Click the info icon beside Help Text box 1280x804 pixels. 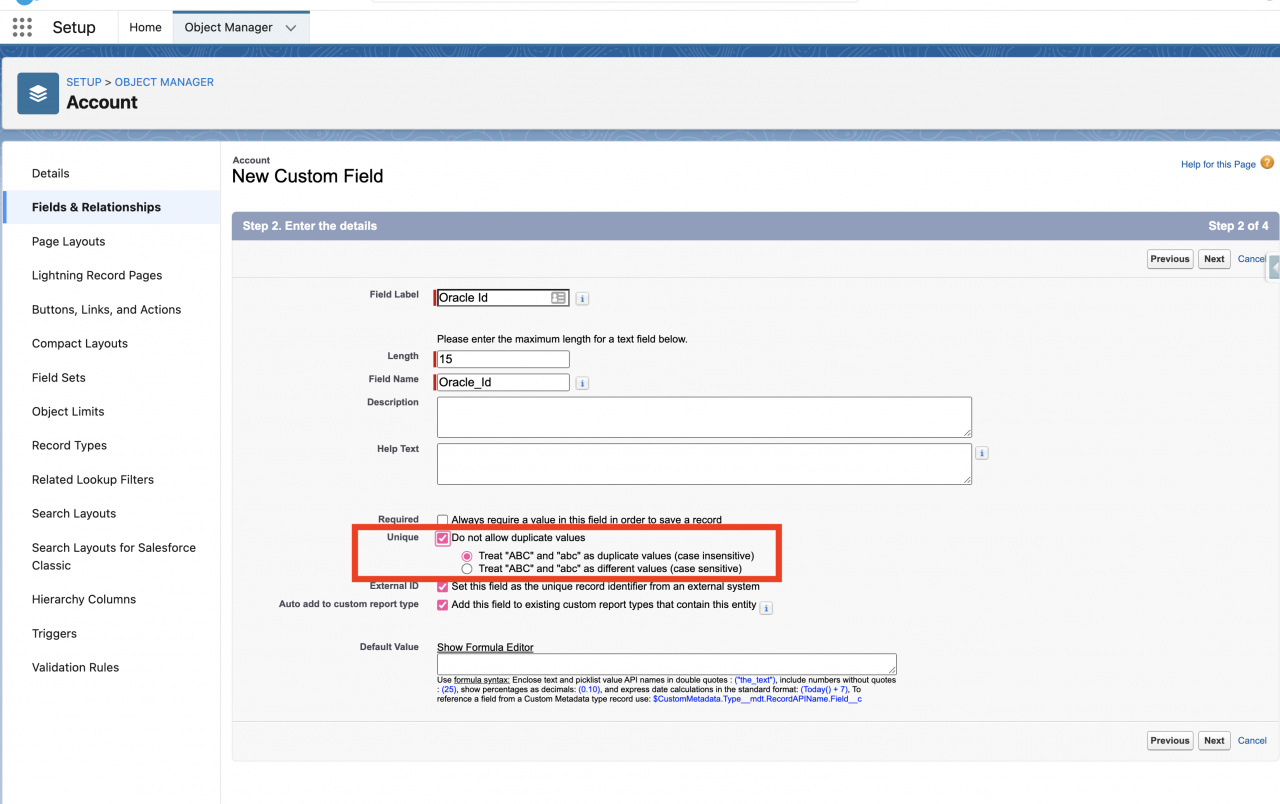coord(981,453)
